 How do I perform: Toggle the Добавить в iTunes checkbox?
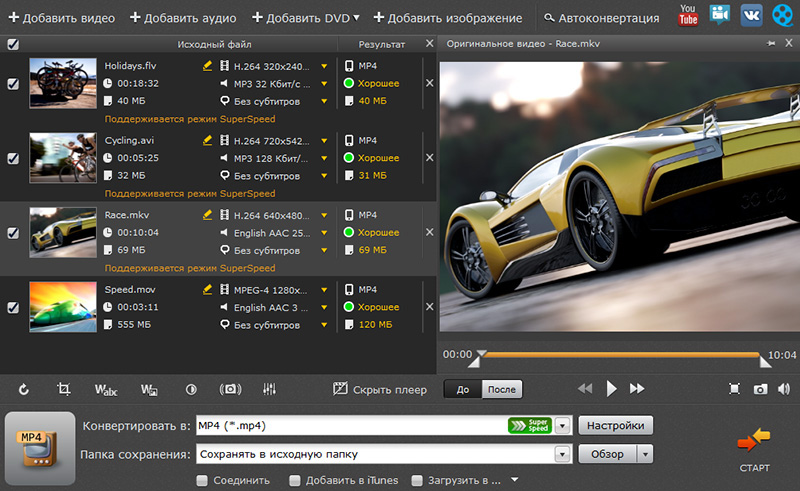(294, 481)
